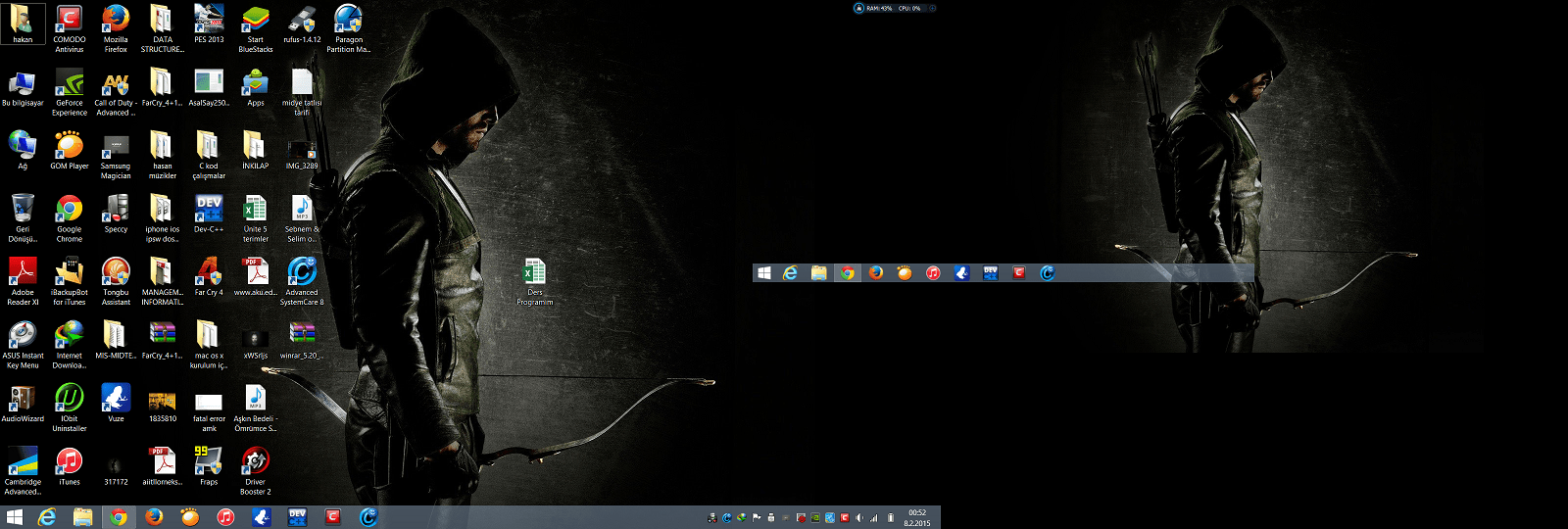
Task: Select the AudioWizard desktop shortcut
Action: pos(23,403)
